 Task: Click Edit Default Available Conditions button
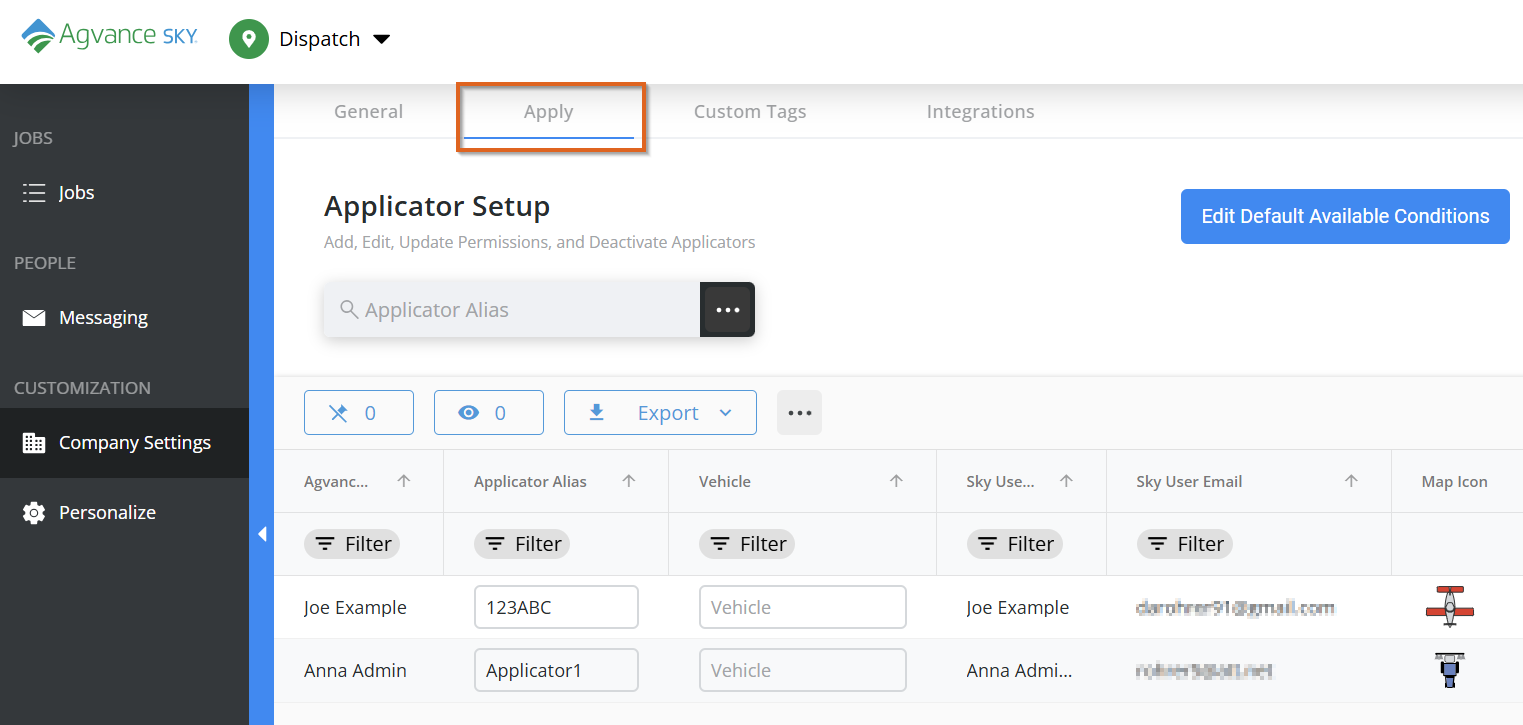(x=1345, y=216)
